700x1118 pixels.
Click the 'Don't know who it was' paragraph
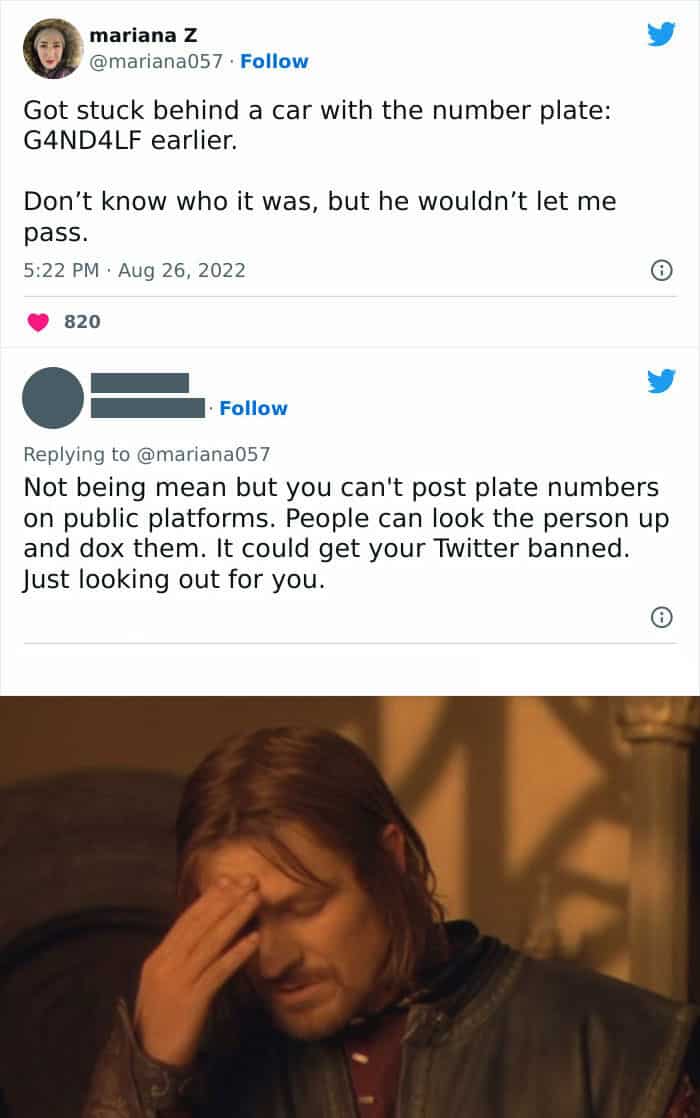click(x=320, y=216)
